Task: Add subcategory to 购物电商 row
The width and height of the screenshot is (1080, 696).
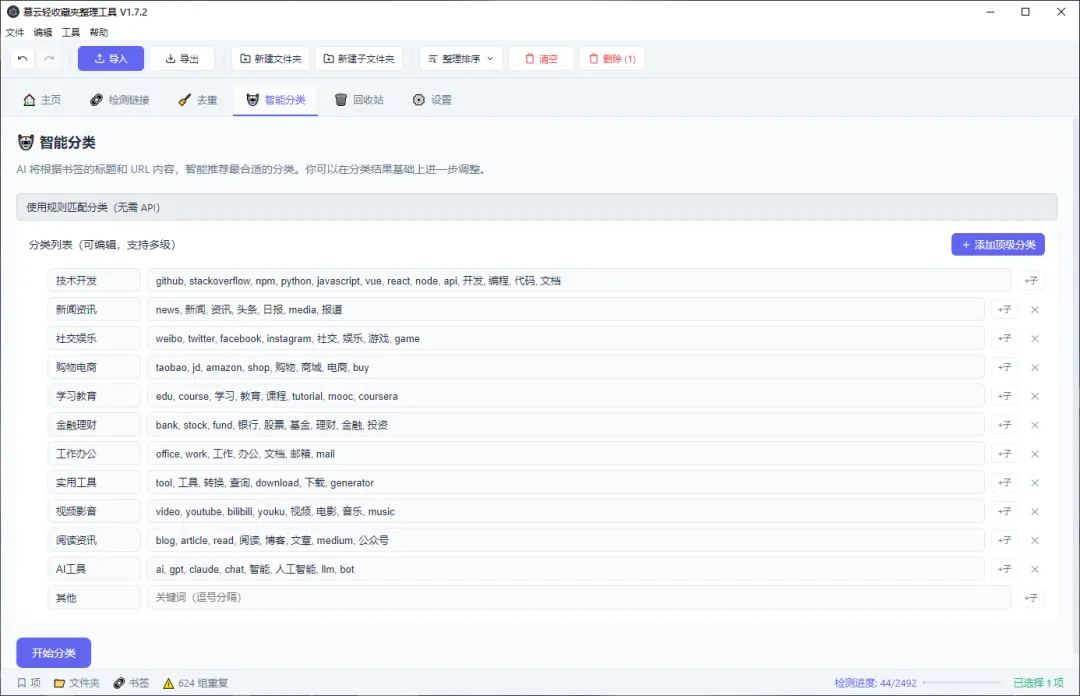Action: (x=1005, y=367)
